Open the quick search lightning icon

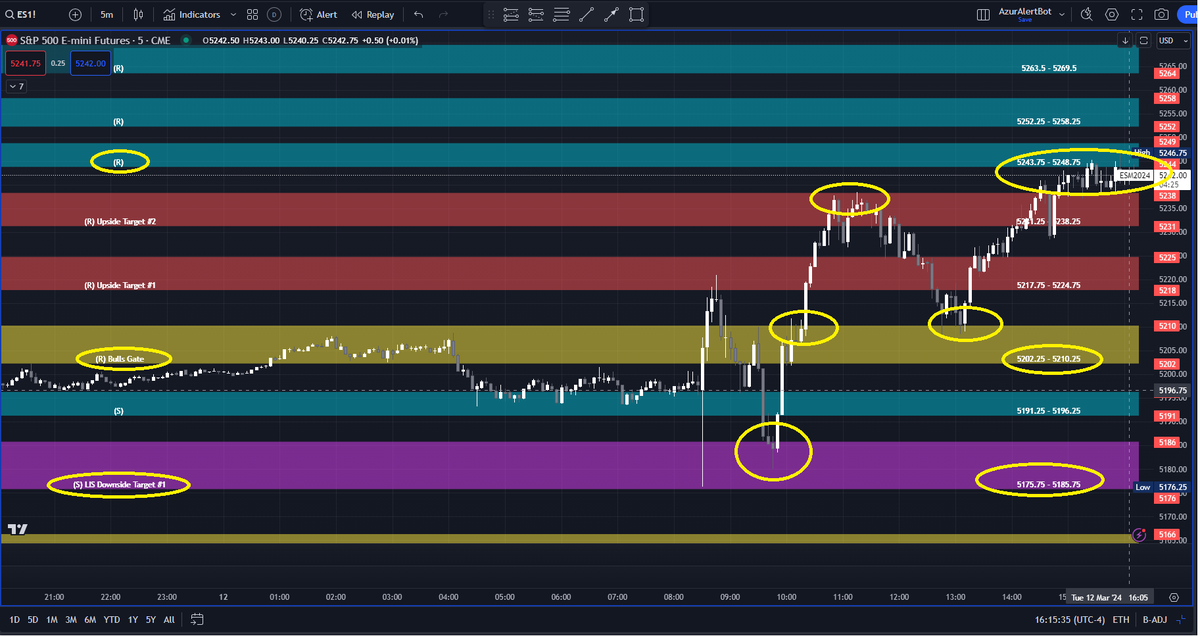click(x=1085, y=15)
